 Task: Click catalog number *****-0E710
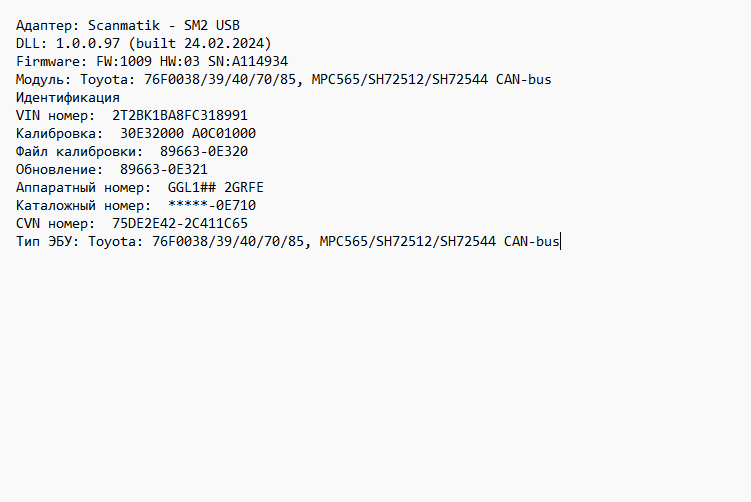pos(211,206)
